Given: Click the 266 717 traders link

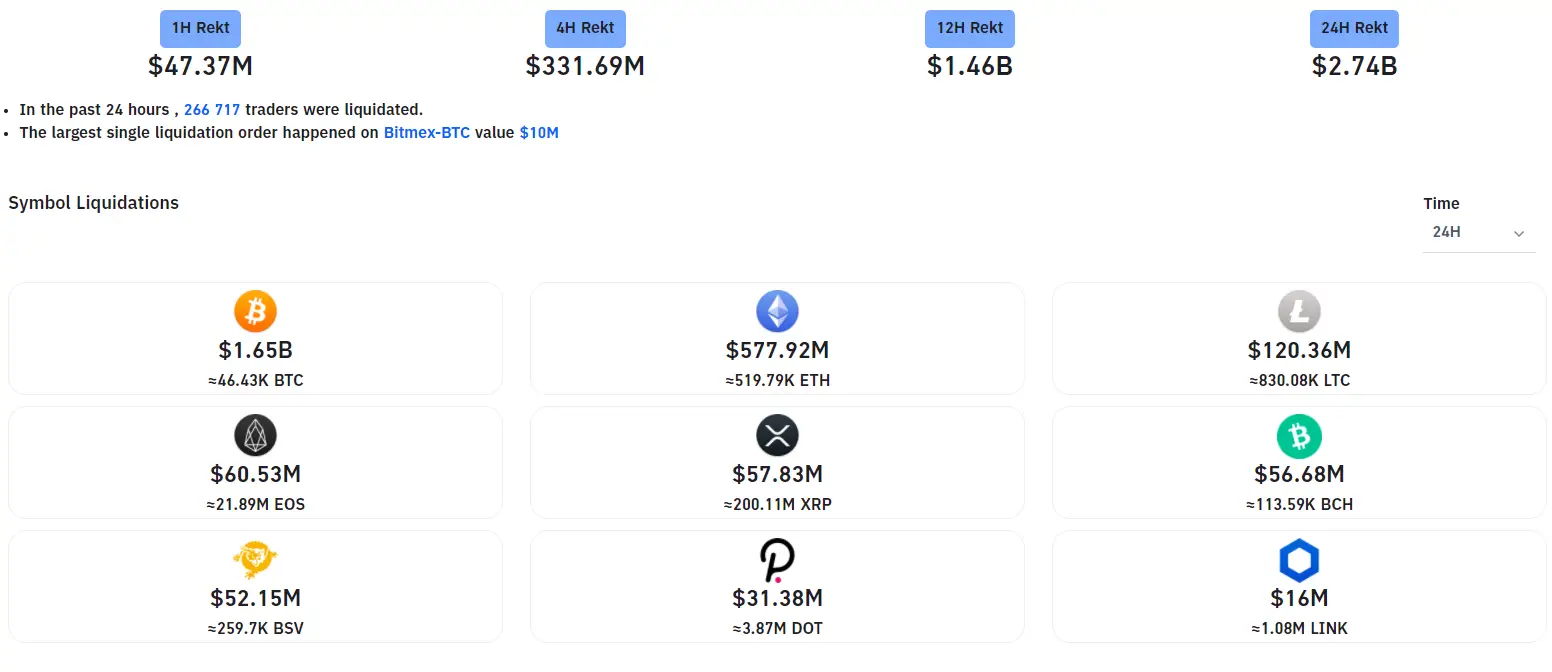Looking at the screenshot, I should click(x=212, y=110).
